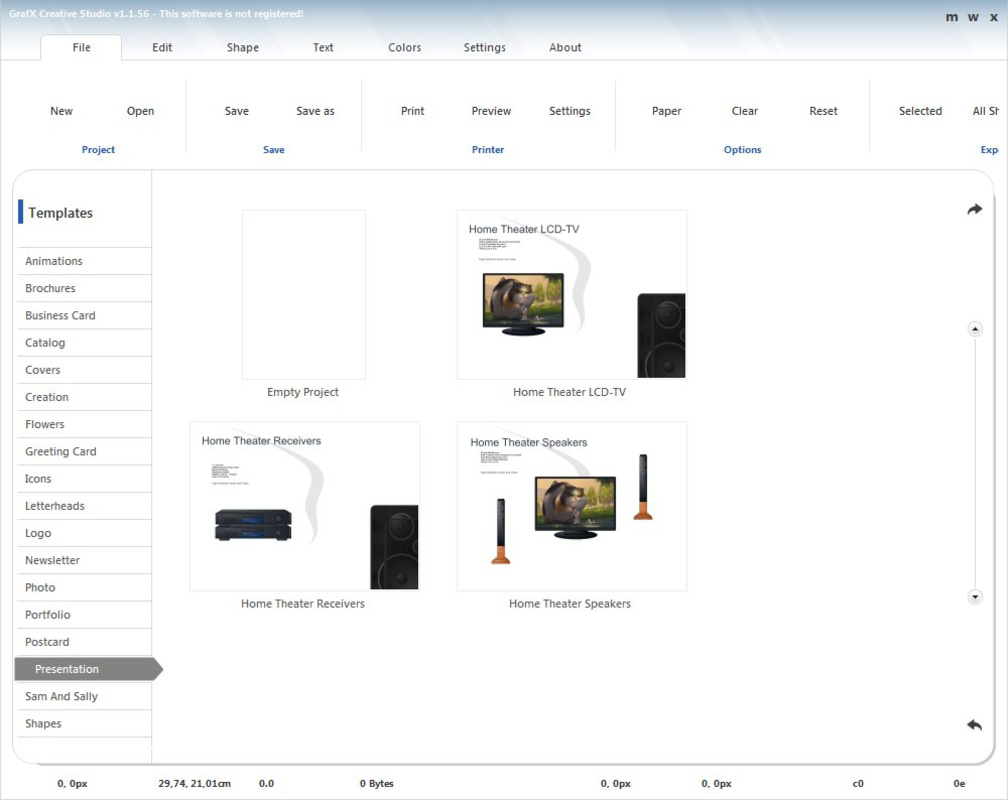Image resolution: width=1008 pixels, height=800 pixels.
Task: Select the Business Card category
Action: (84, 316)
